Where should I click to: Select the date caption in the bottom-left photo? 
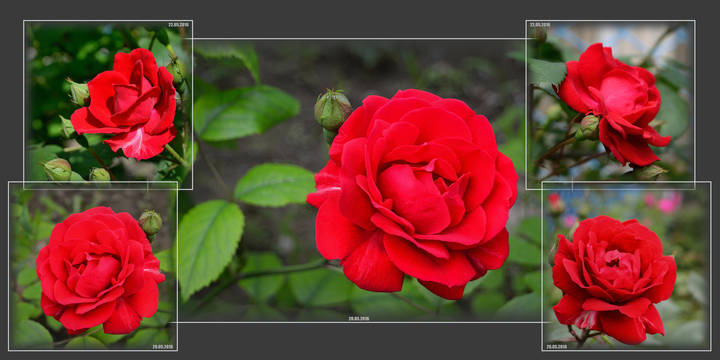163,347
